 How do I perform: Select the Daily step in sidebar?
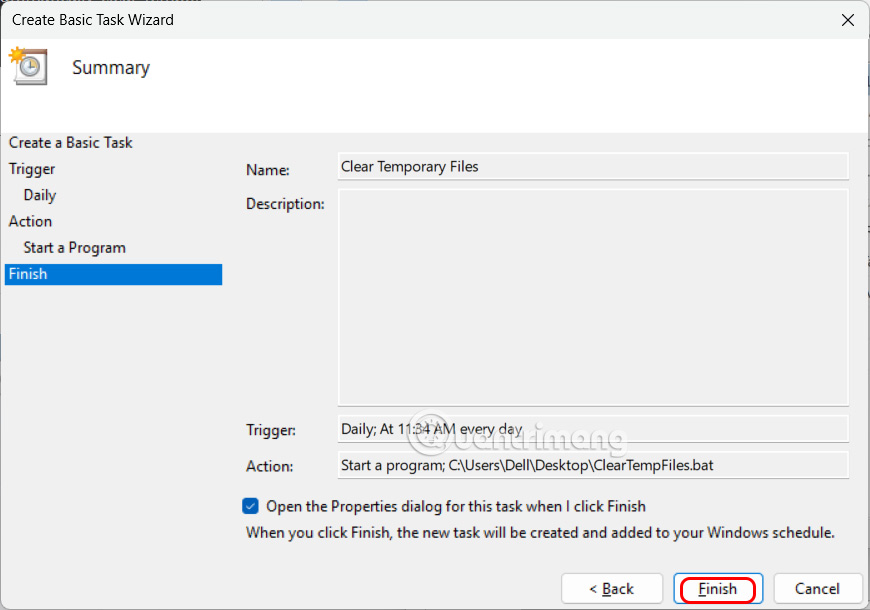coord(39,195)
